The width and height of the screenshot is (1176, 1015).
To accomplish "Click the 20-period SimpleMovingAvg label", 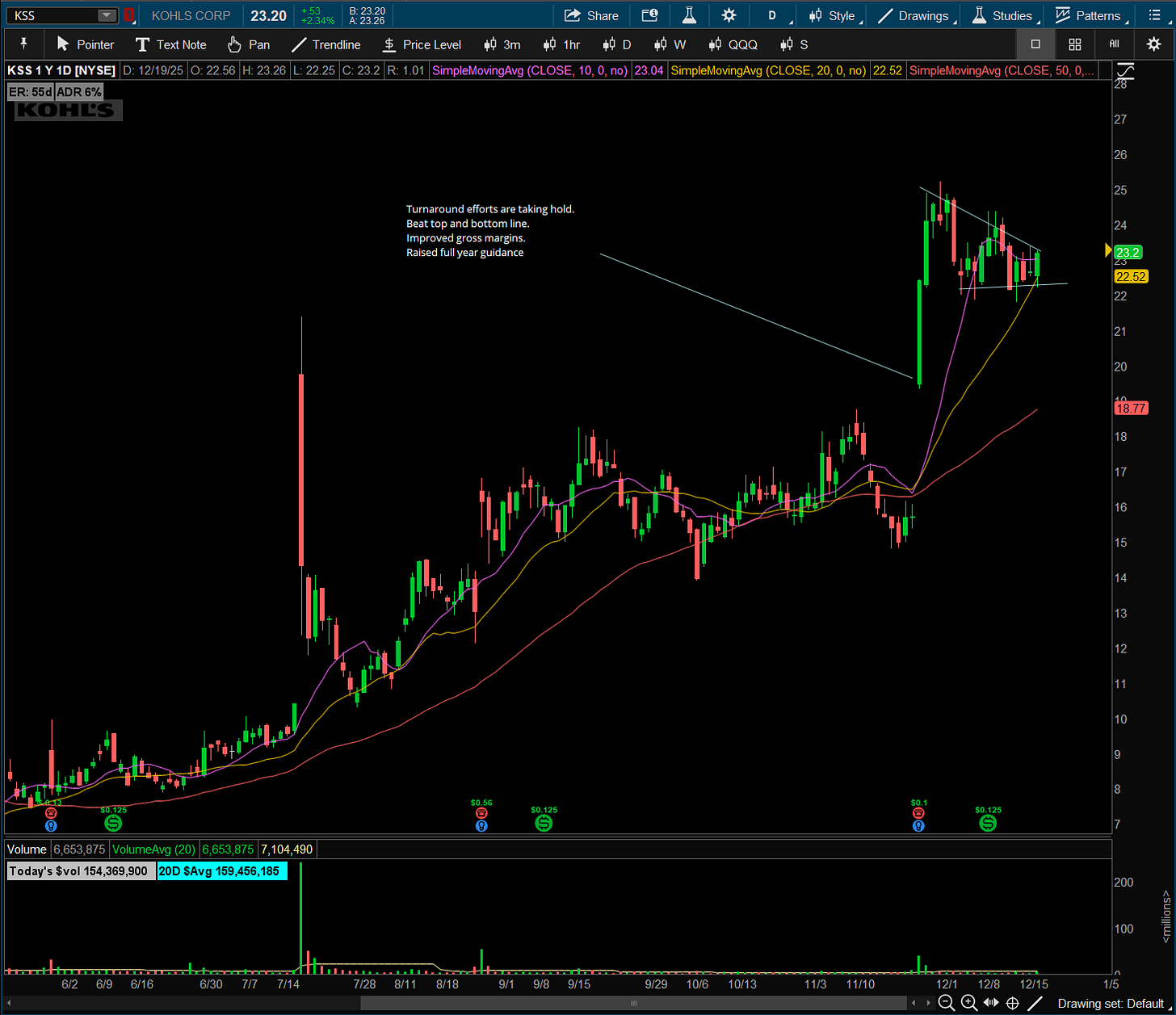I will point(769,71).
